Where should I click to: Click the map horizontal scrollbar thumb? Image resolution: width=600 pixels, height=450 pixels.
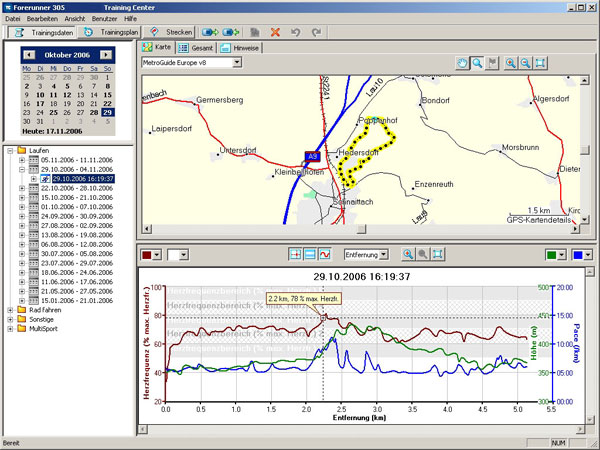pos(361,229)
